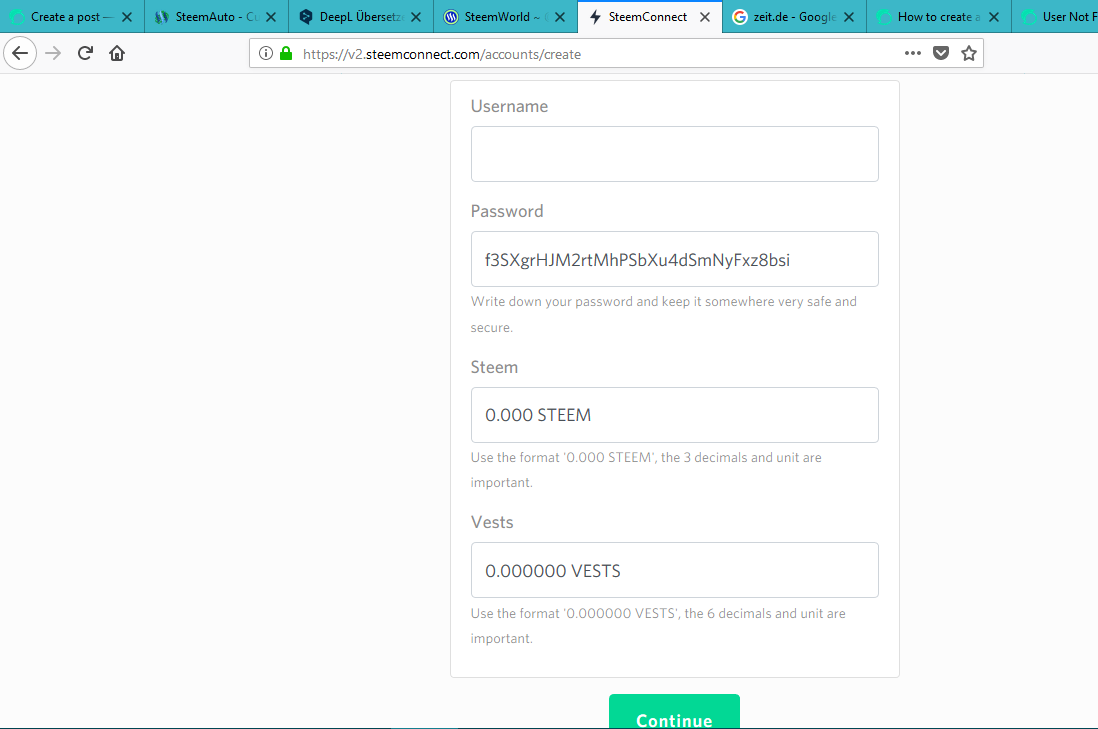Click the Steem amount field
Viewport: 1098px width, 729px height.
pos(674,415)
